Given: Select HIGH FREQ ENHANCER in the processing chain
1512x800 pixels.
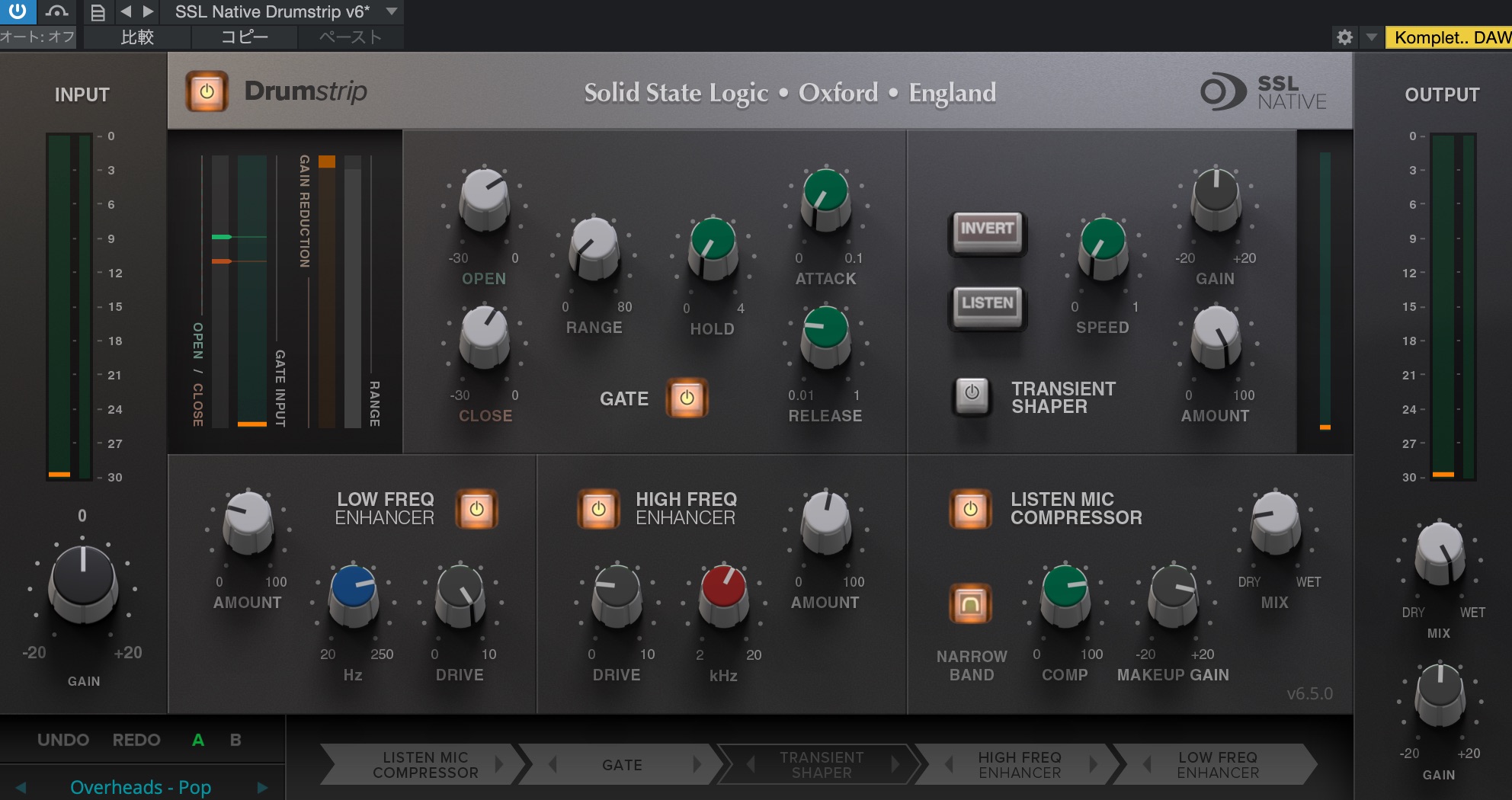Looking at the screenshot, I should click(x=1019, y=764).
